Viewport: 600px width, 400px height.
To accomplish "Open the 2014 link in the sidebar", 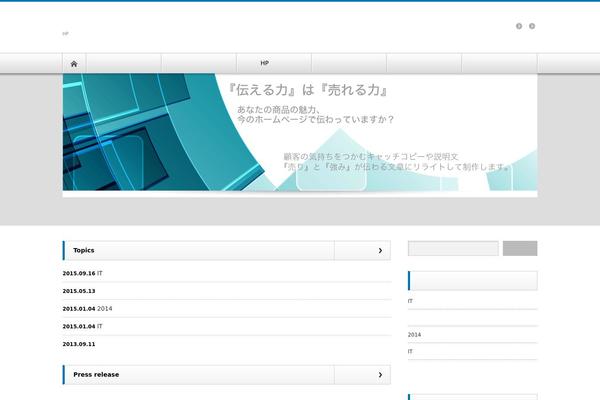I will coord(414,335).
